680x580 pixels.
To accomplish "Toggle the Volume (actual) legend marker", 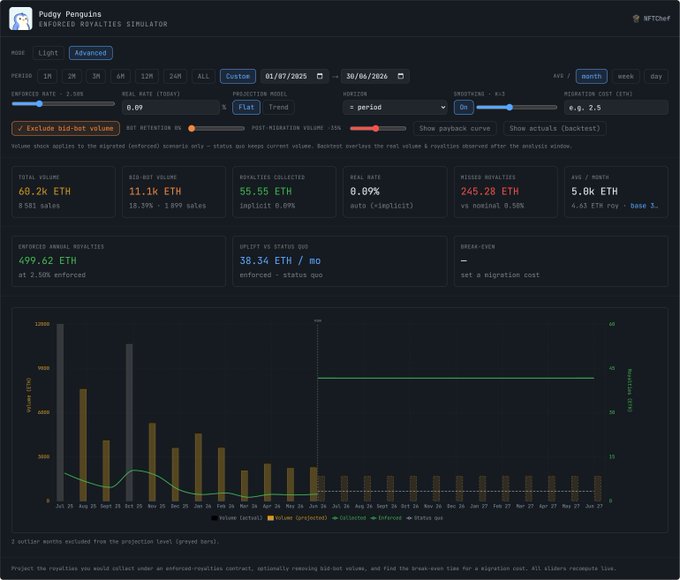I will click(214, 518).
